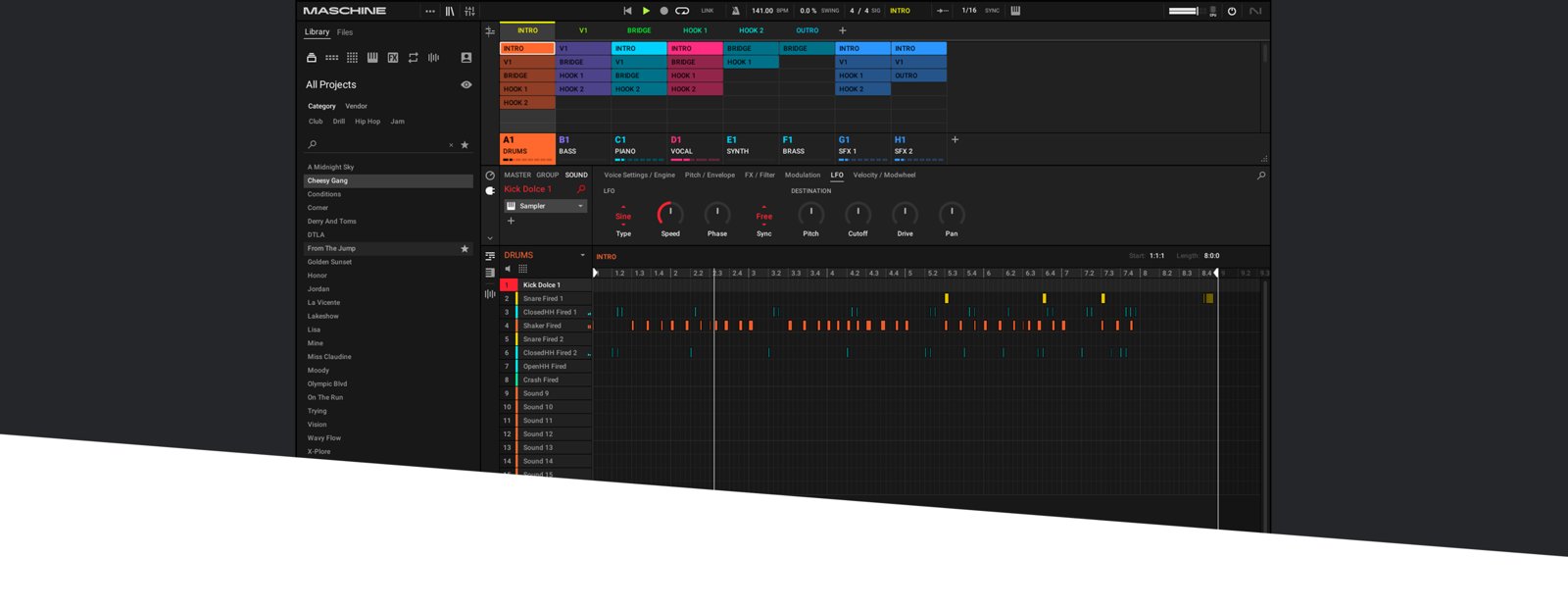
Task: Select the Instruments keyboard filter icon
Action: (372, 58)
